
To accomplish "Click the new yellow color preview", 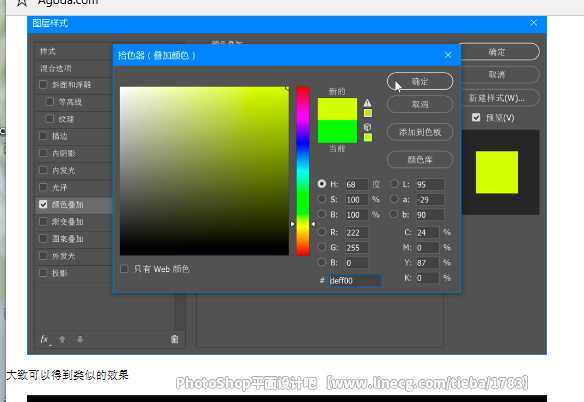I will [337, 109].
